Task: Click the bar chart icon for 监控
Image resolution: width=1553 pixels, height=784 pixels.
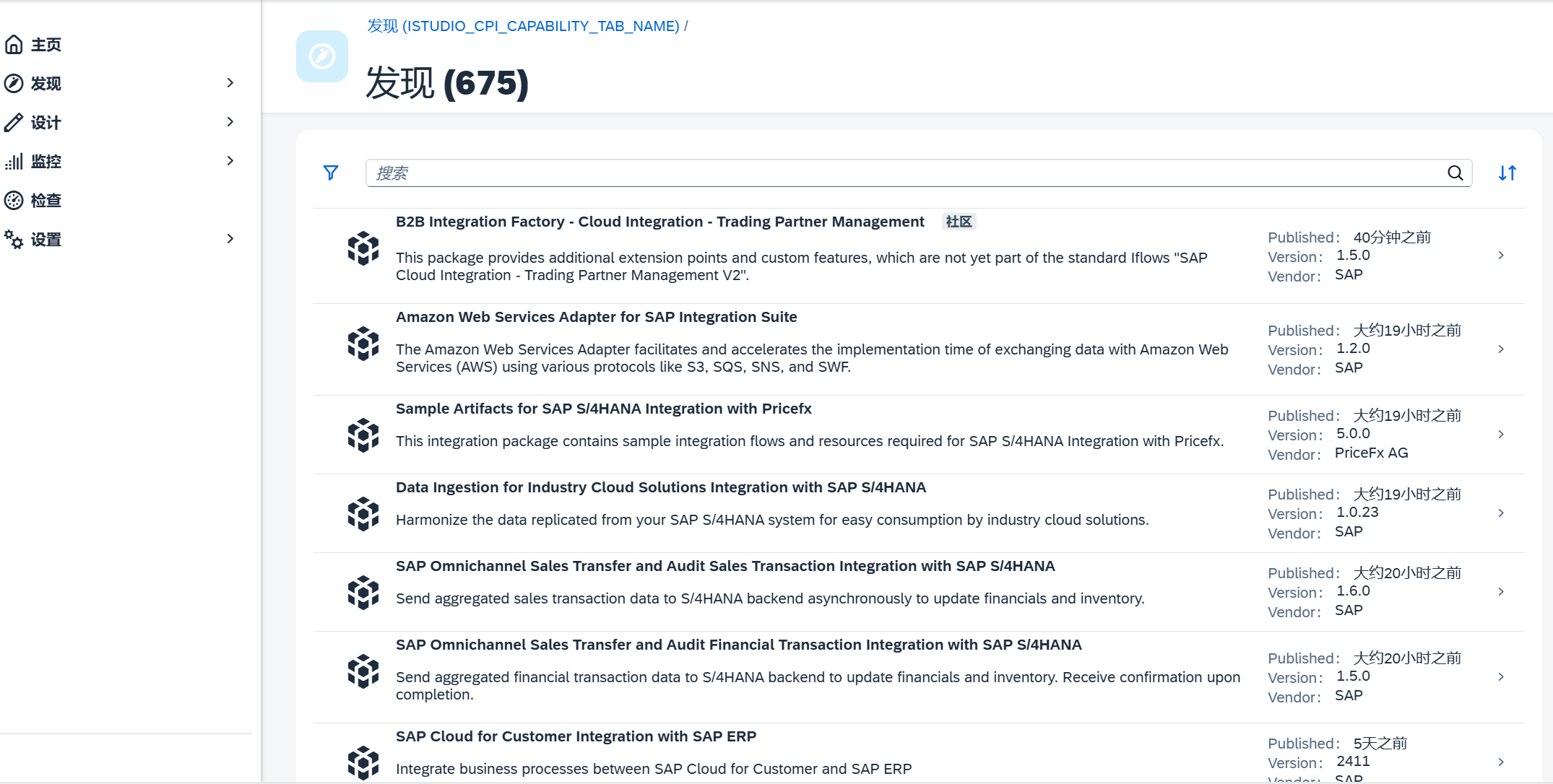Action: coord(14,162)
